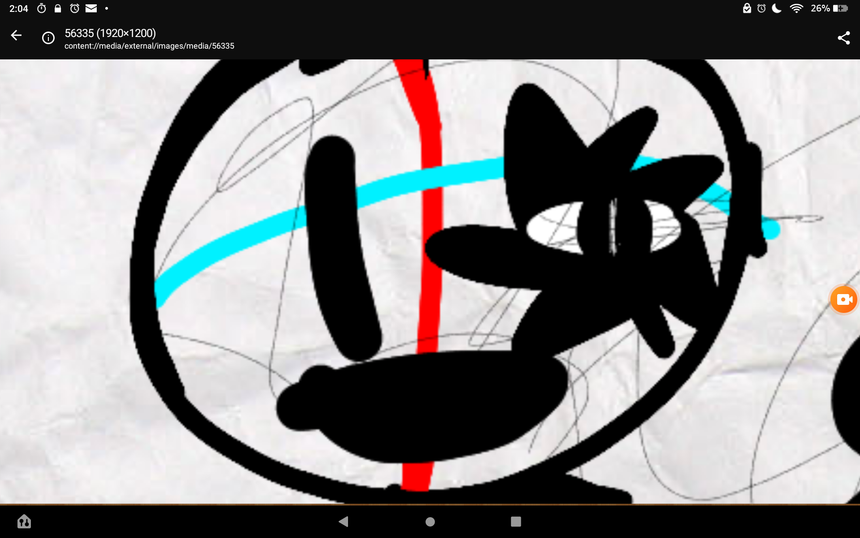Select the title text 56335 (1920×1200)
Viewport: 860px width, 538px height.
click(110, 33)
